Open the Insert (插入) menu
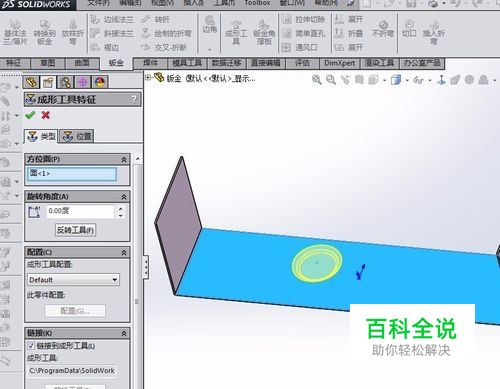 click(x=194, y=3)
